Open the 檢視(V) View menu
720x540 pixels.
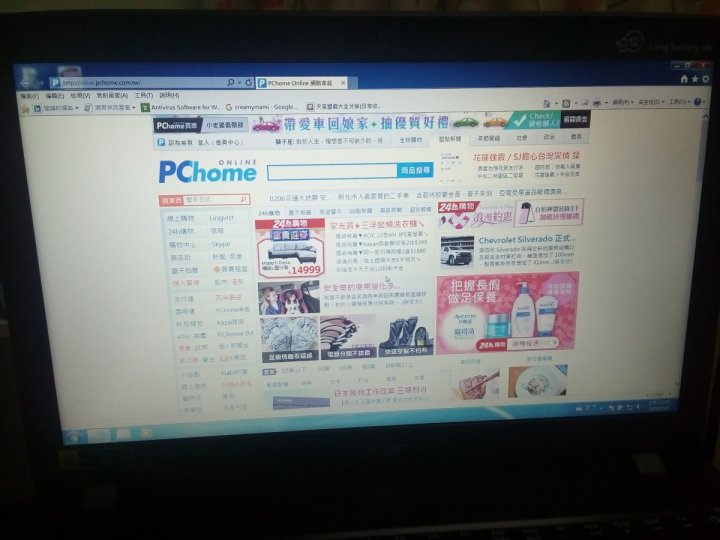pyautogui.click(x=80, y=96)
